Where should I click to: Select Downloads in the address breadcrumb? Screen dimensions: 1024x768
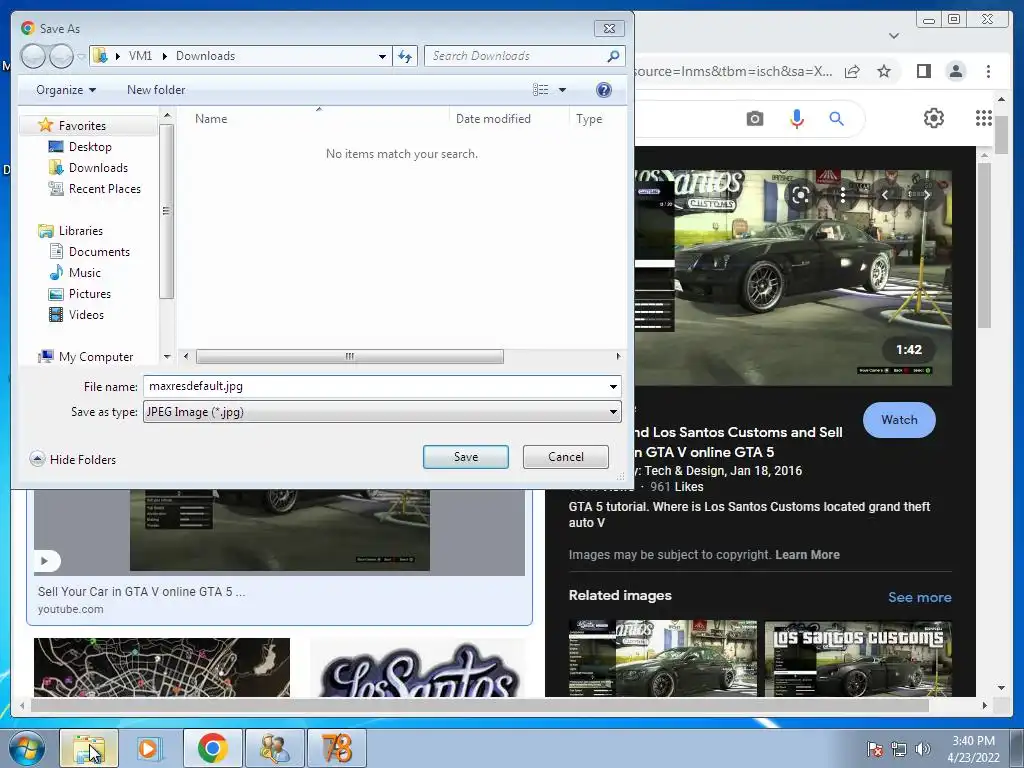click(205, 56)
